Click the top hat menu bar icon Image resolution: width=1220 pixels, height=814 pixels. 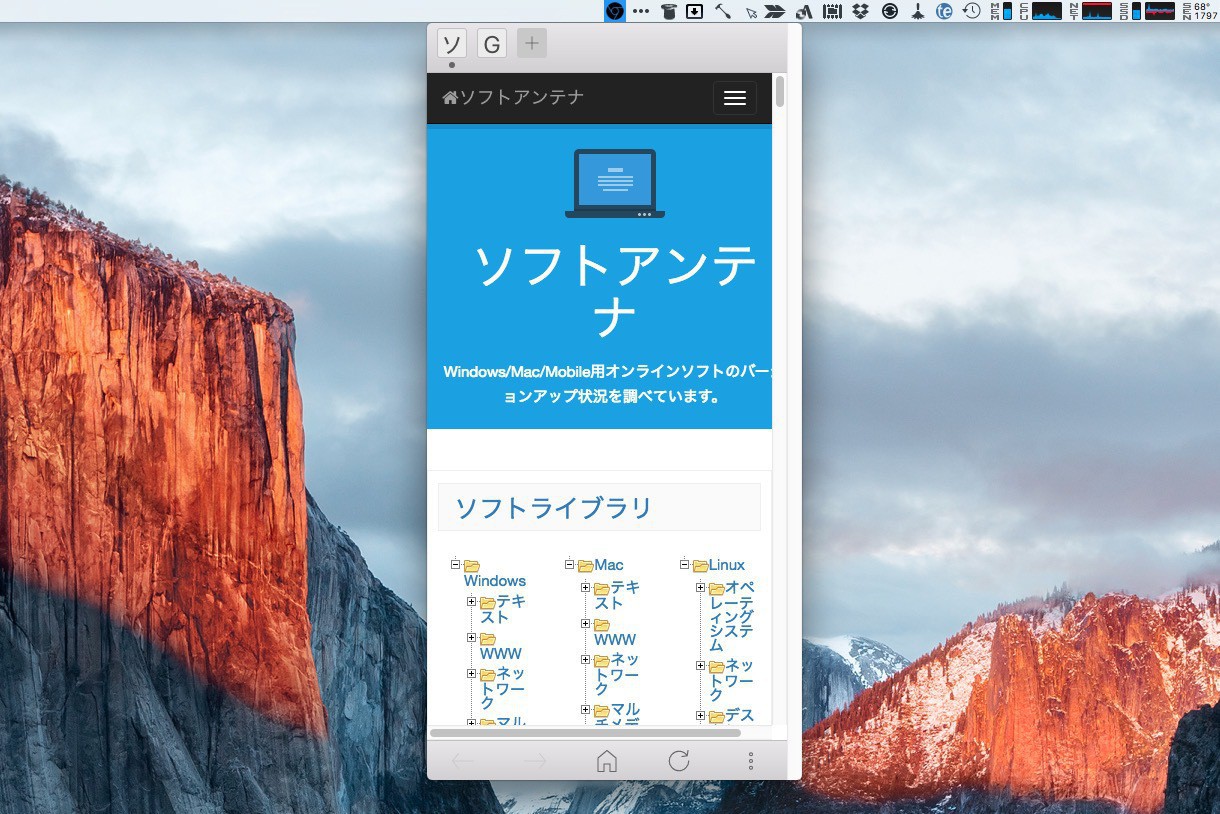point(669,11)
